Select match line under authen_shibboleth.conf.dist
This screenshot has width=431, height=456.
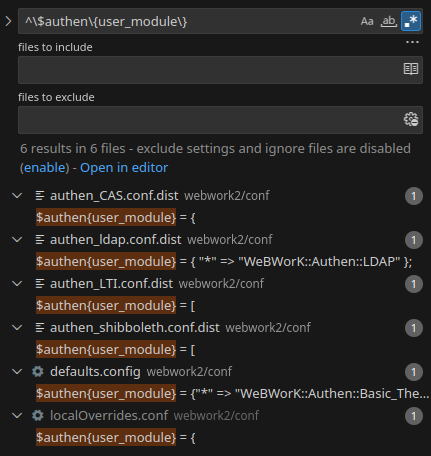(x=116, y=350)
